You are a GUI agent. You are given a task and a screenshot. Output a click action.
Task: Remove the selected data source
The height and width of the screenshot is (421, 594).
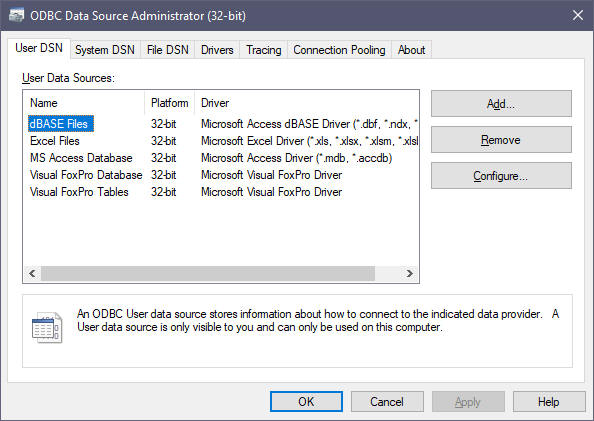tap(501, 140)
